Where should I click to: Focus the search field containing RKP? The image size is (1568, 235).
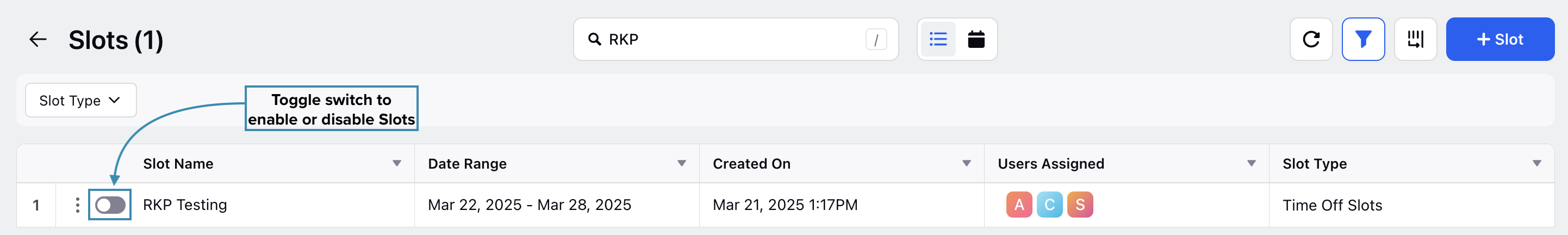(736, 40)
